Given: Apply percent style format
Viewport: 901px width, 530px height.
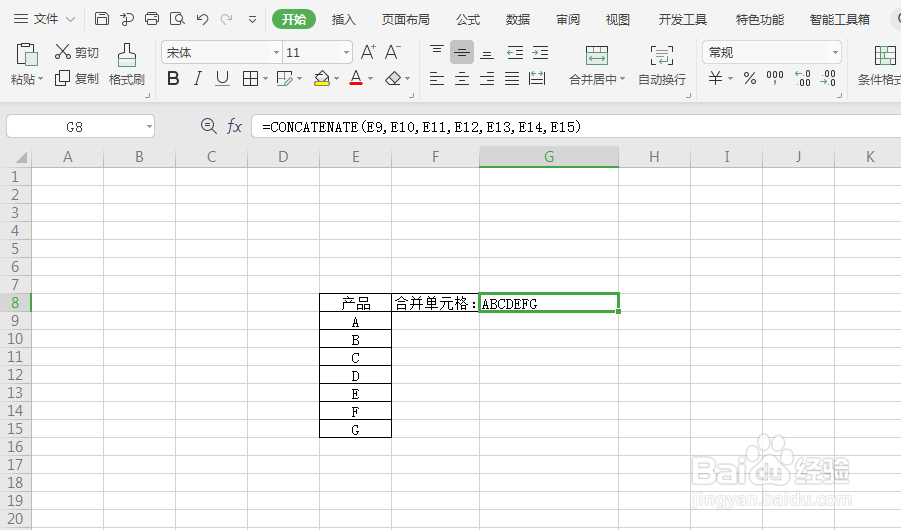Looking at the screenshot, I should pos(750,78).
